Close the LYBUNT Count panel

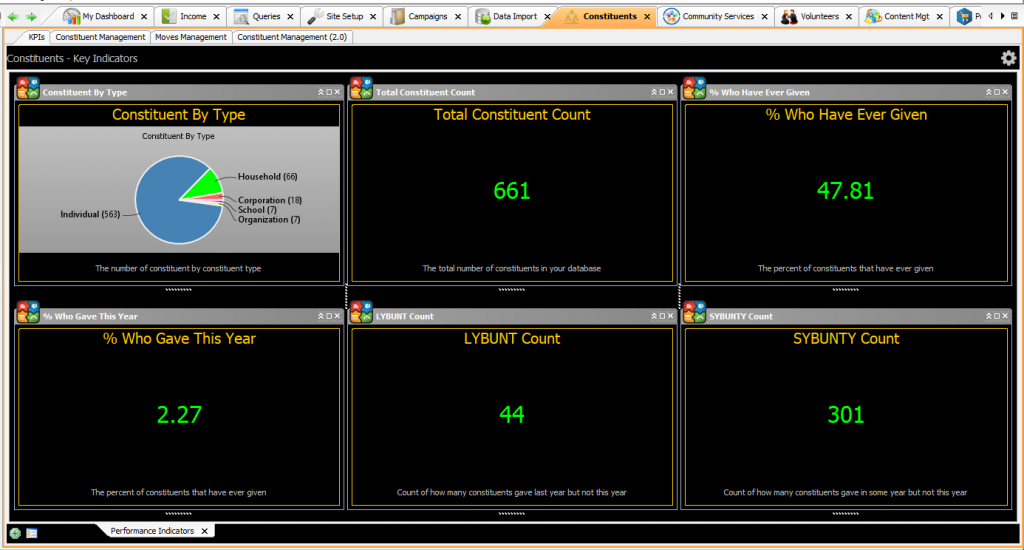[671, 316]
